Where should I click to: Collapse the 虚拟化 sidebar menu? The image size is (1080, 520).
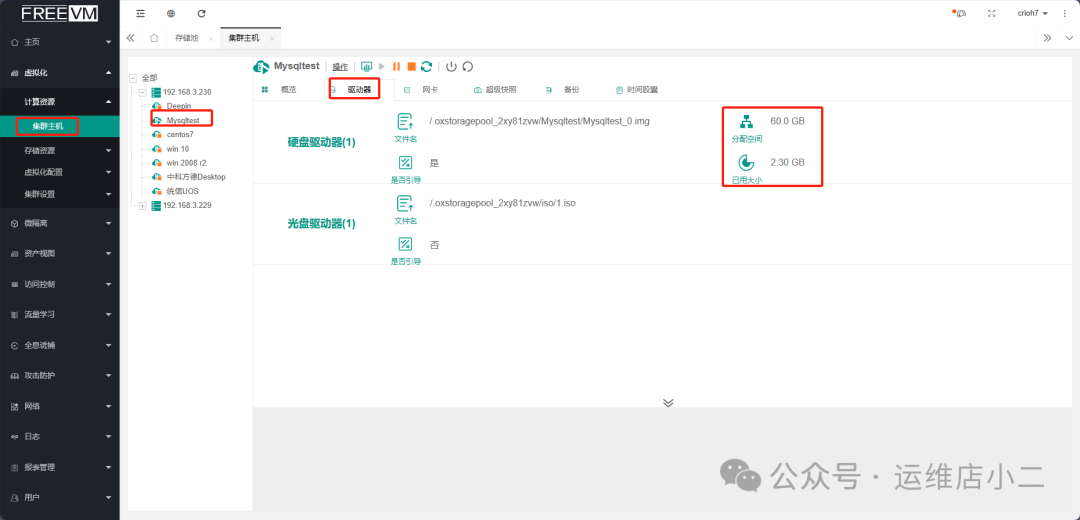point(60,72)
